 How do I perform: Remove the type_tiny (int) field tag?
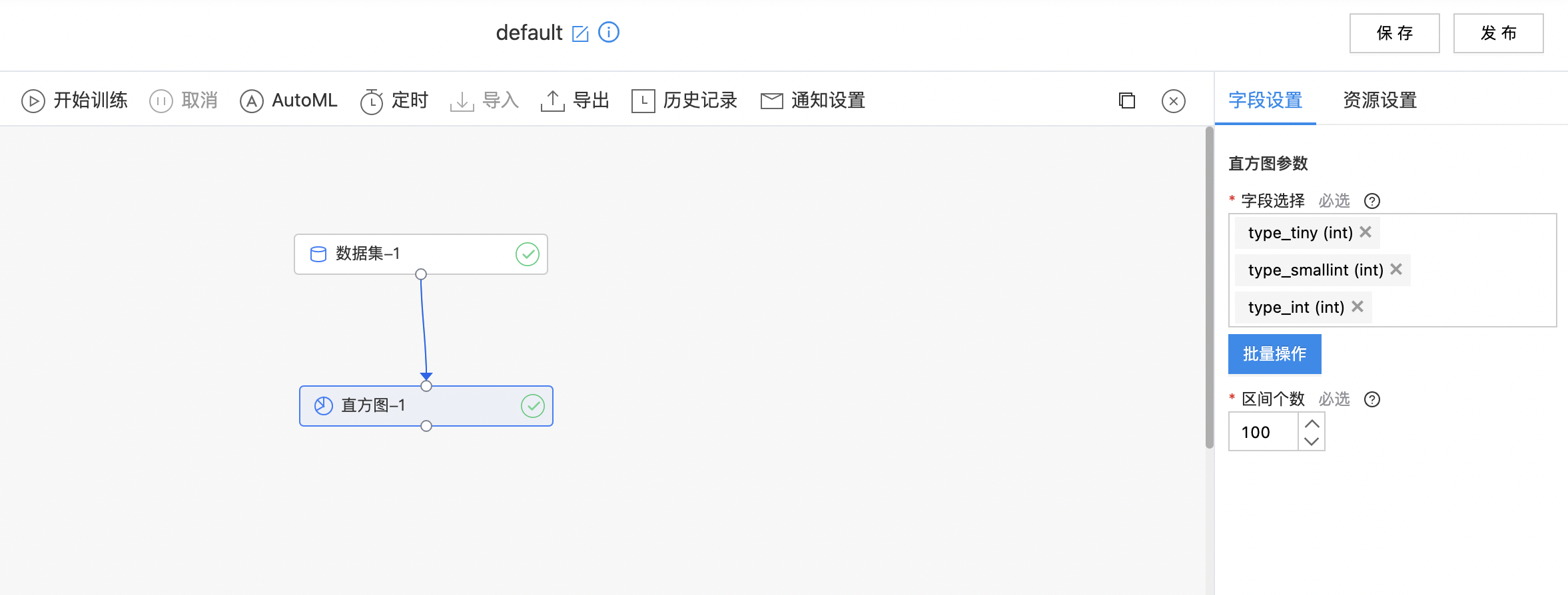point(1366,232)
